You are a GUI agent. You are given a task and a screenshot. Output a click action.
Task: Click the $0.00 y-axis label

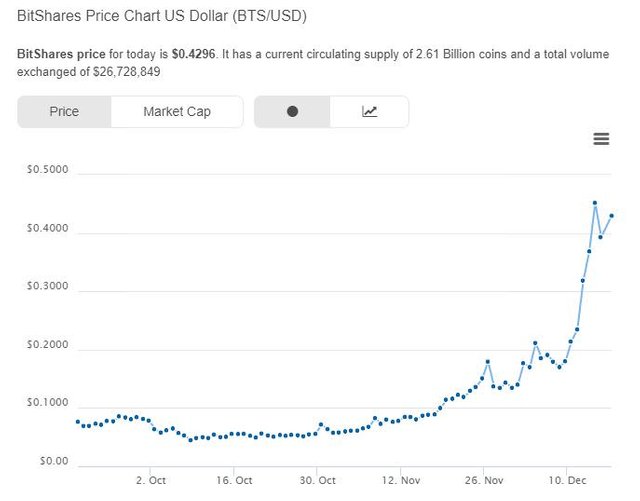pyautogui.click(x=54, y=462)
